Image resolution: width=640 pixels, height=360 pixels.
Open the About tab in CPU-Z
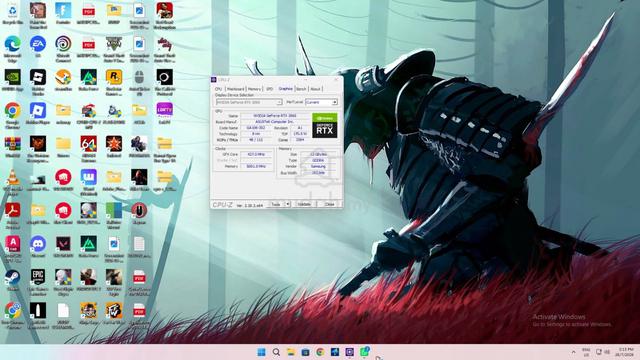coord(315,89)
